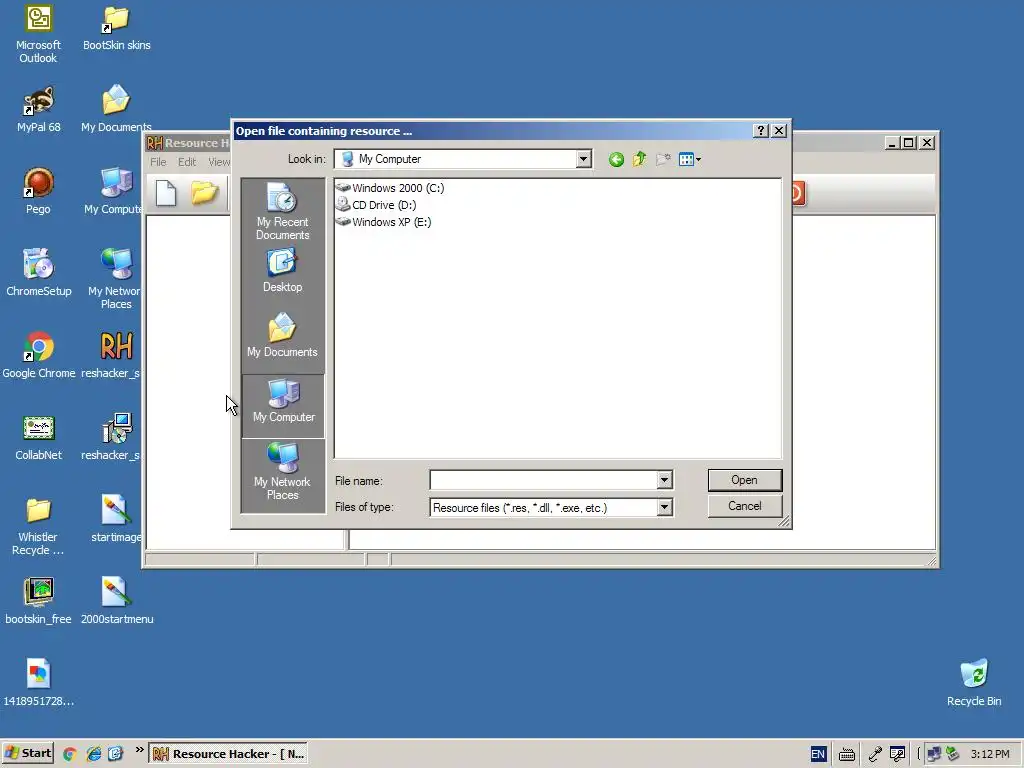This screenshot has width=1024, height=768.
Task: Expand Quick Launch overflow chevron
Action: [x=139, y=750]
